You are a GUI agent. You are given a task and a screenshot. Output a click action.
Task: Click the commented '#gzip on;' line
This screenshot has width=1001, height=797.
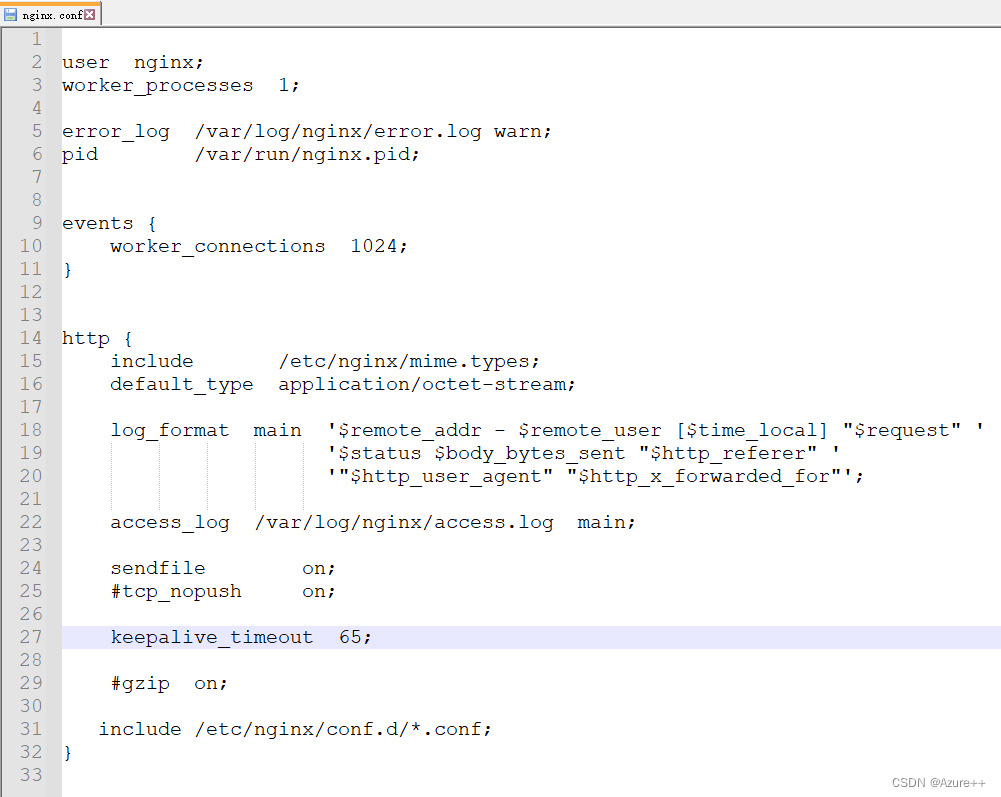169,683
